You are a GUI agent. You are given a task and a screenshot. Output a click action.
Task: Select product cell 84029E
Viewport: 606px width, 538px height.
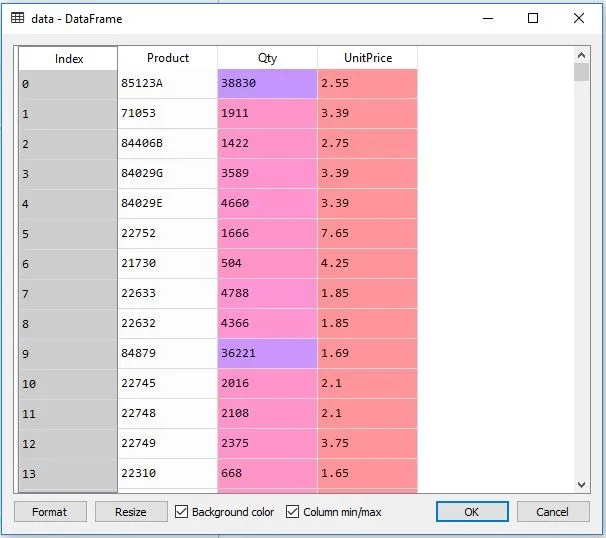pos(168,203)
